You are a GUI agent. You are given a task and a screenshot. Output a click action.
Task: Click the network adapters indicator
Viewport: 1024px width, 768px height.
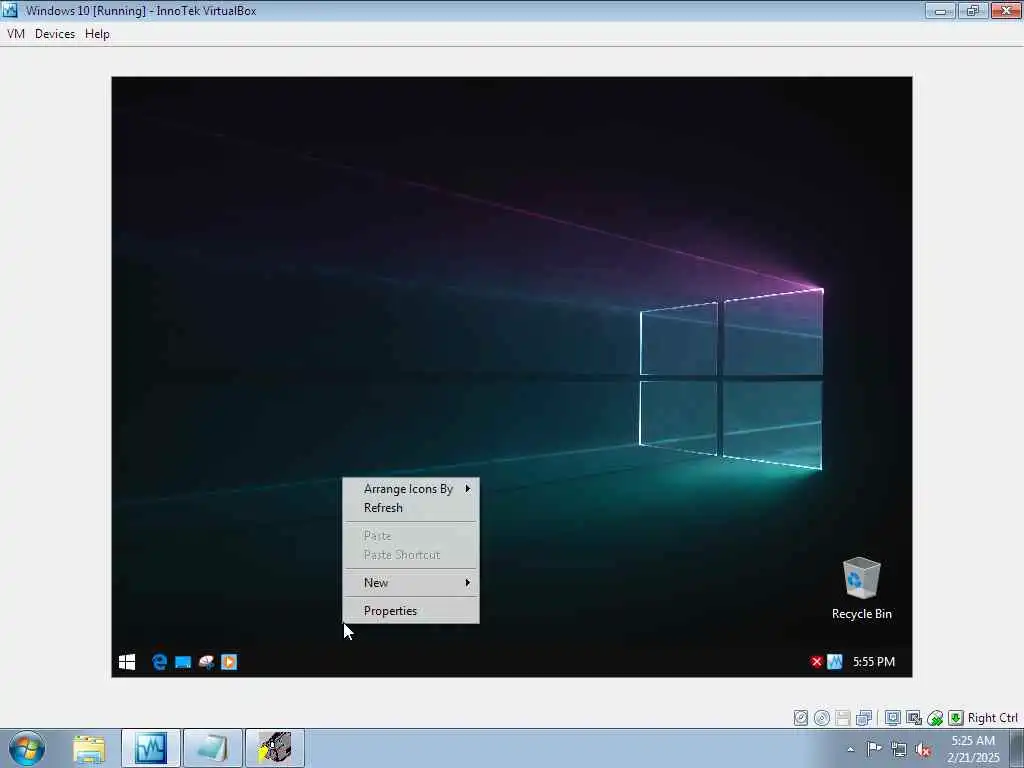864,718
